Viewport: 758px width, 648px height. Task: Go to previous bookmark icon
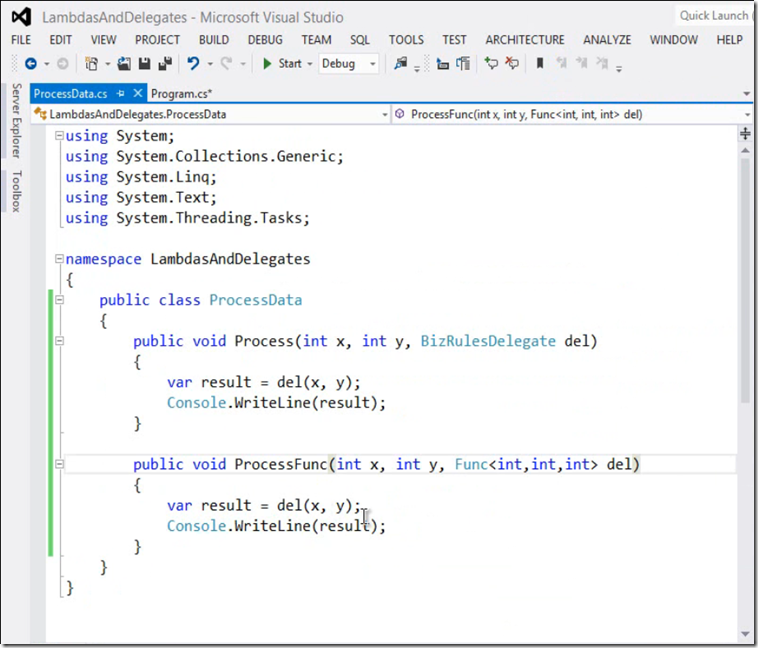click(561, 63)
